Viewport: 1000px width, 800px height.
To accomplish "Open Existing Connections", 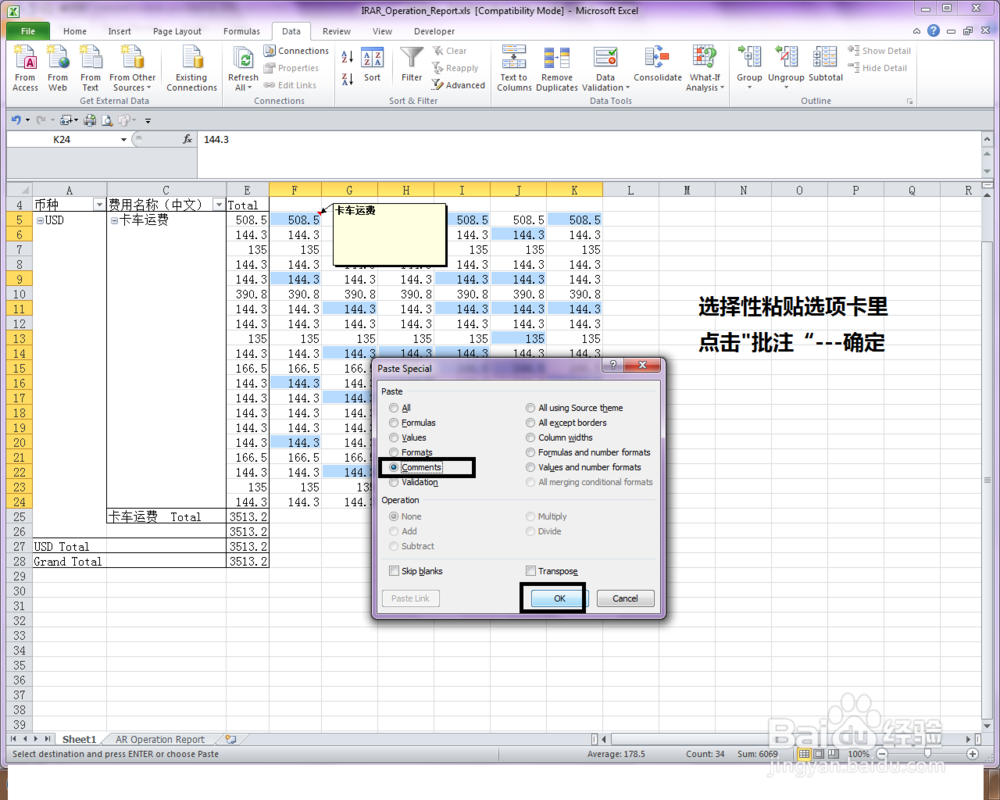I will (x=191, y=68).
